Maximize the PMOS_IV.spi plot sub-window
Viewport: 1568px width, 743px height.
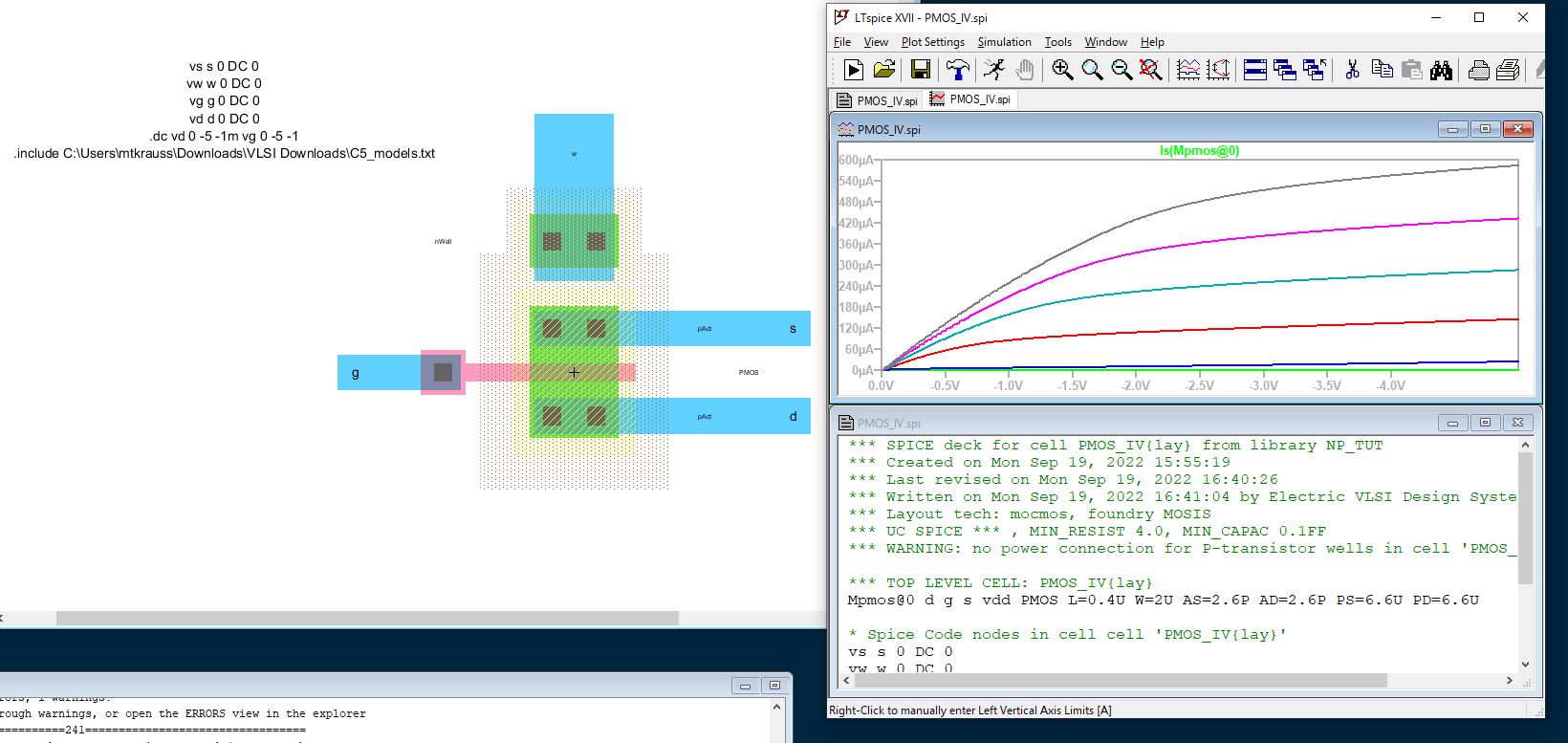point(1485,129)
